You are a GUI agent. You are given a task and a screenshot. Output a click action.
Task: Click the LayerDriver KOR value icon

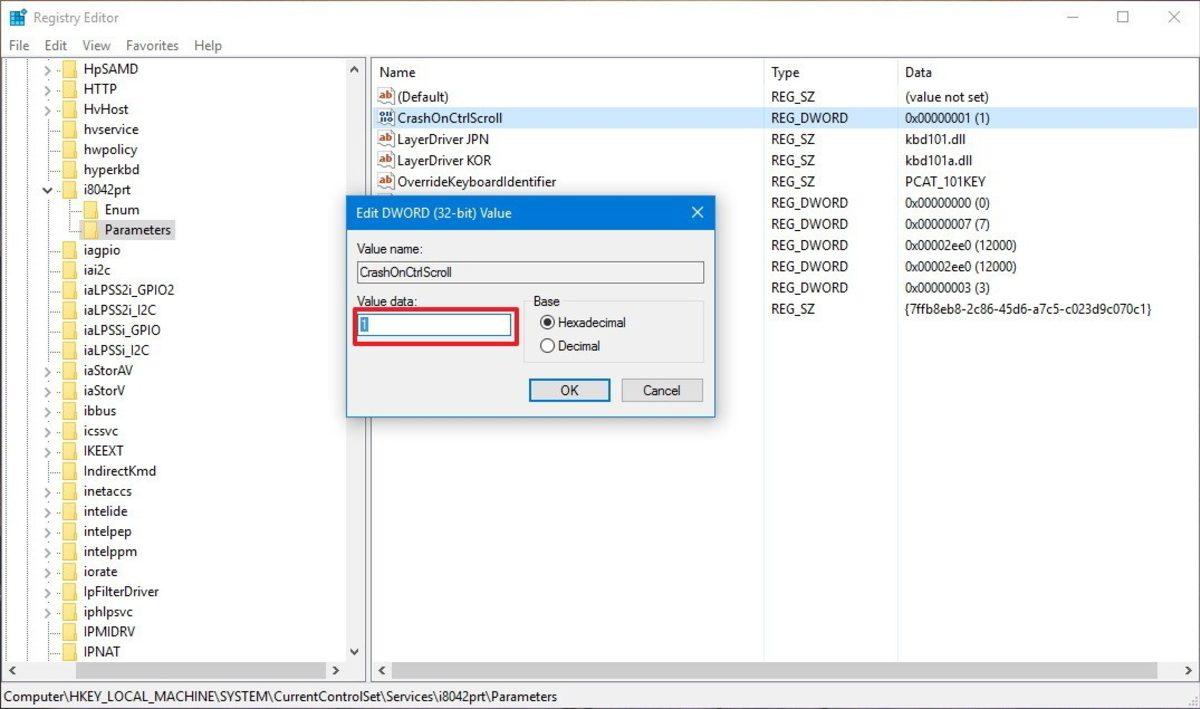pos(386,160)
